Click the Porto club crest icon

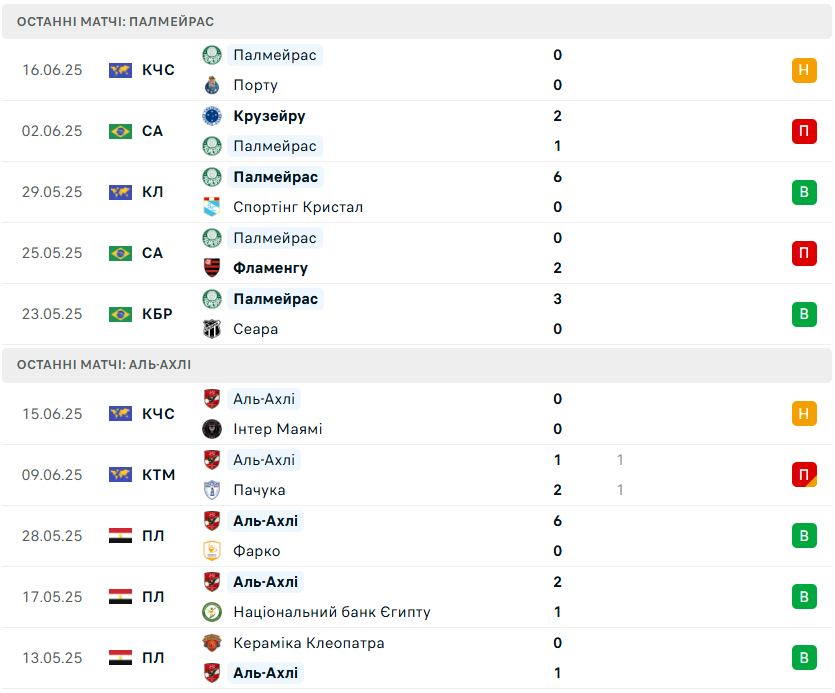[212, 85]
